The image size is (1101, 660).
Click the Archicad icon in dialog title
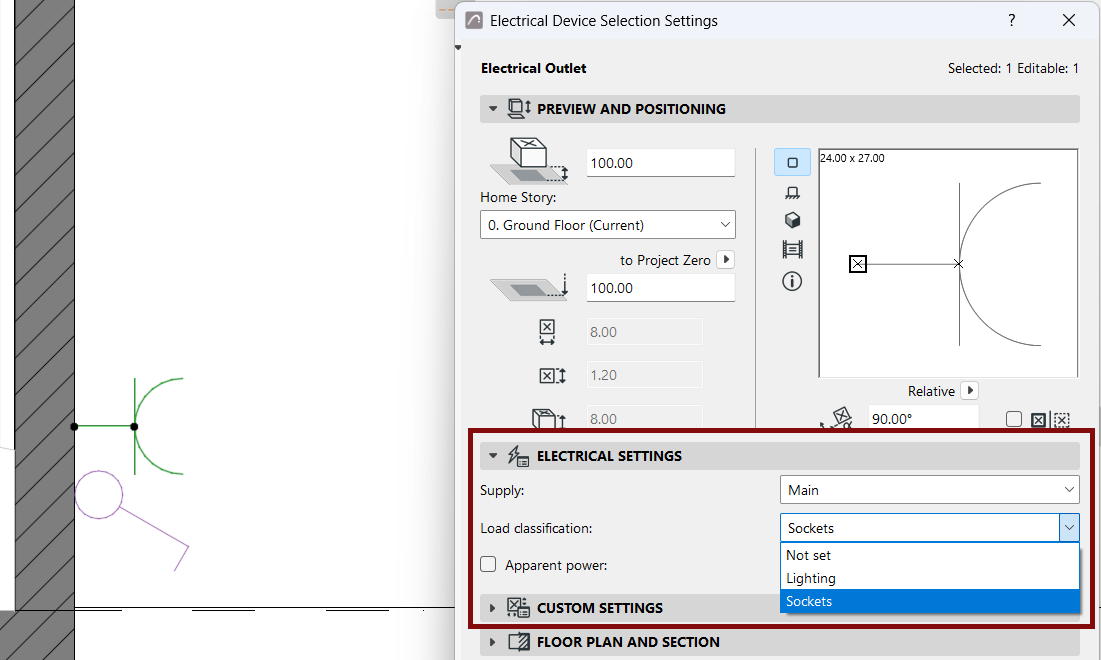tap(474, 20)
